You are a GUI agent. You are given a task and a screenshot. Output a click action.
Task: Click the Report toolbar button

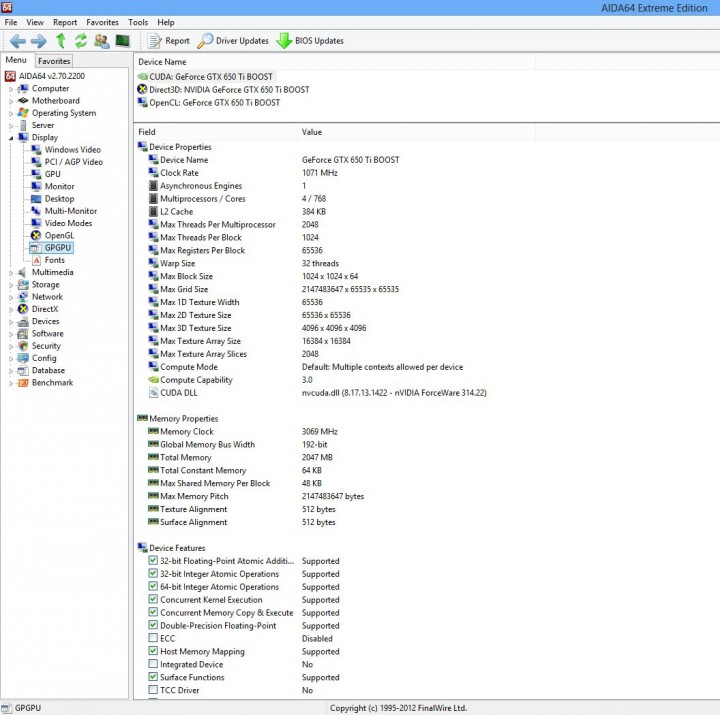click(x=169, y=41)
